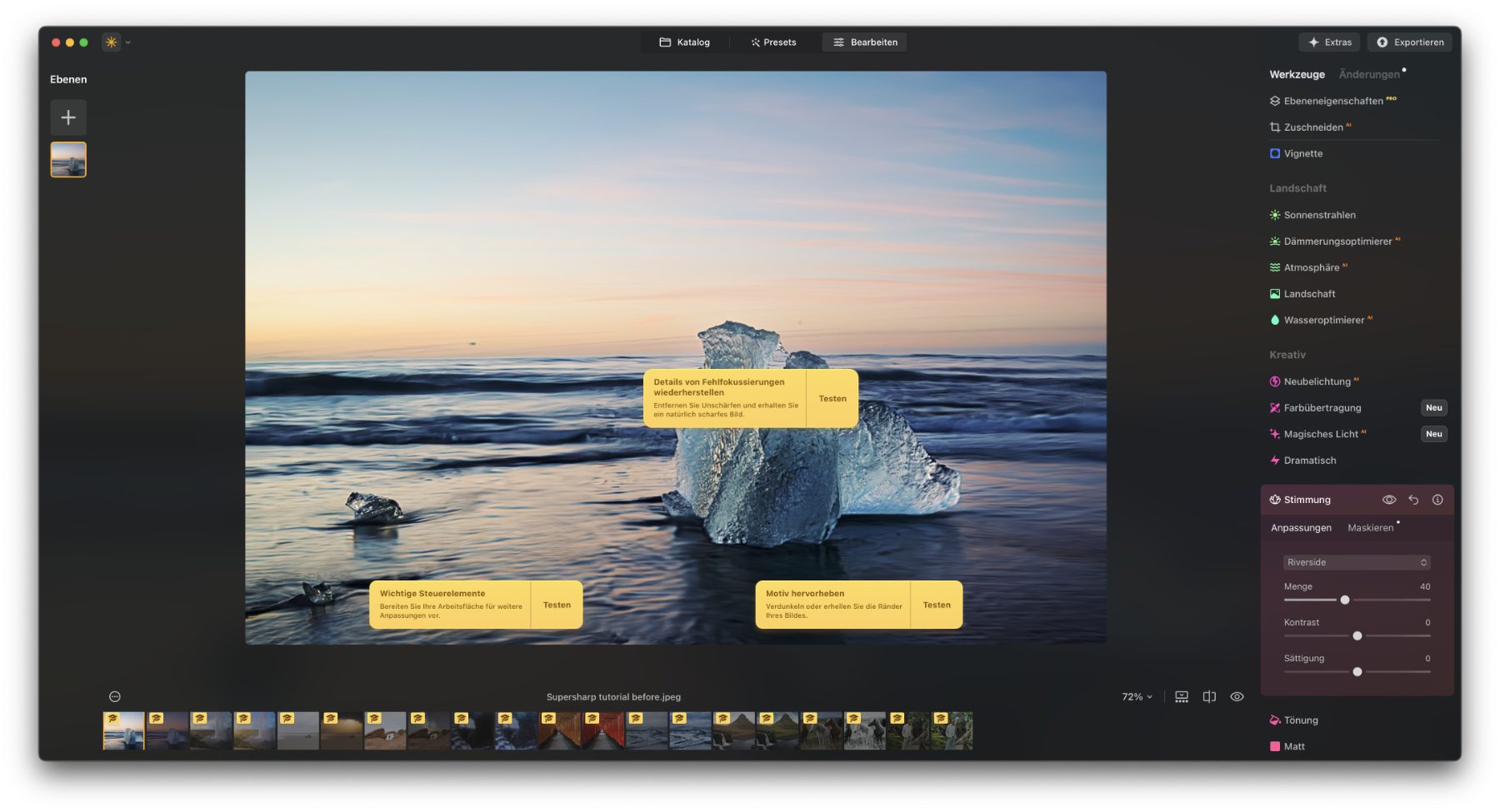Toggle the original preview eye below the canvas
Screen dimensions: 1500x812
click(x=1237, y=697)
